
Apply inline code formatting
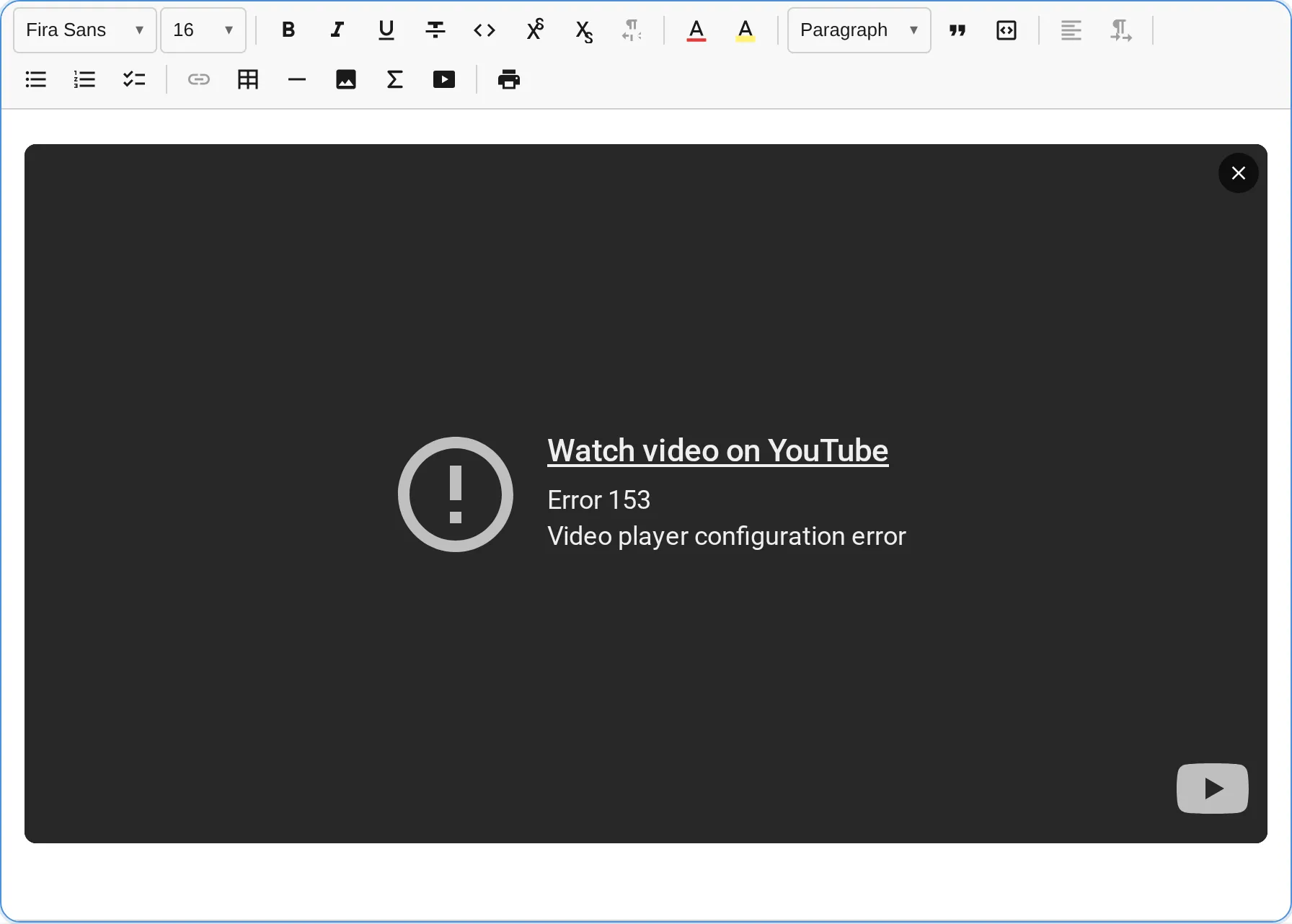point(485,30)
